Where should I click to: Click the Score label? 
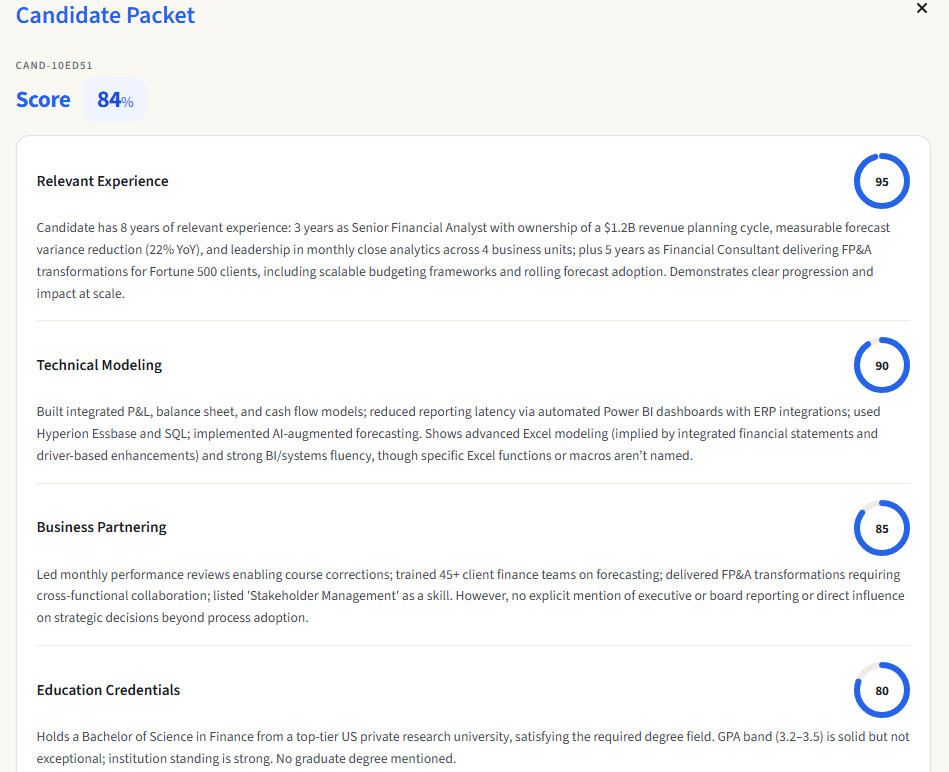(x=43, y=99)
